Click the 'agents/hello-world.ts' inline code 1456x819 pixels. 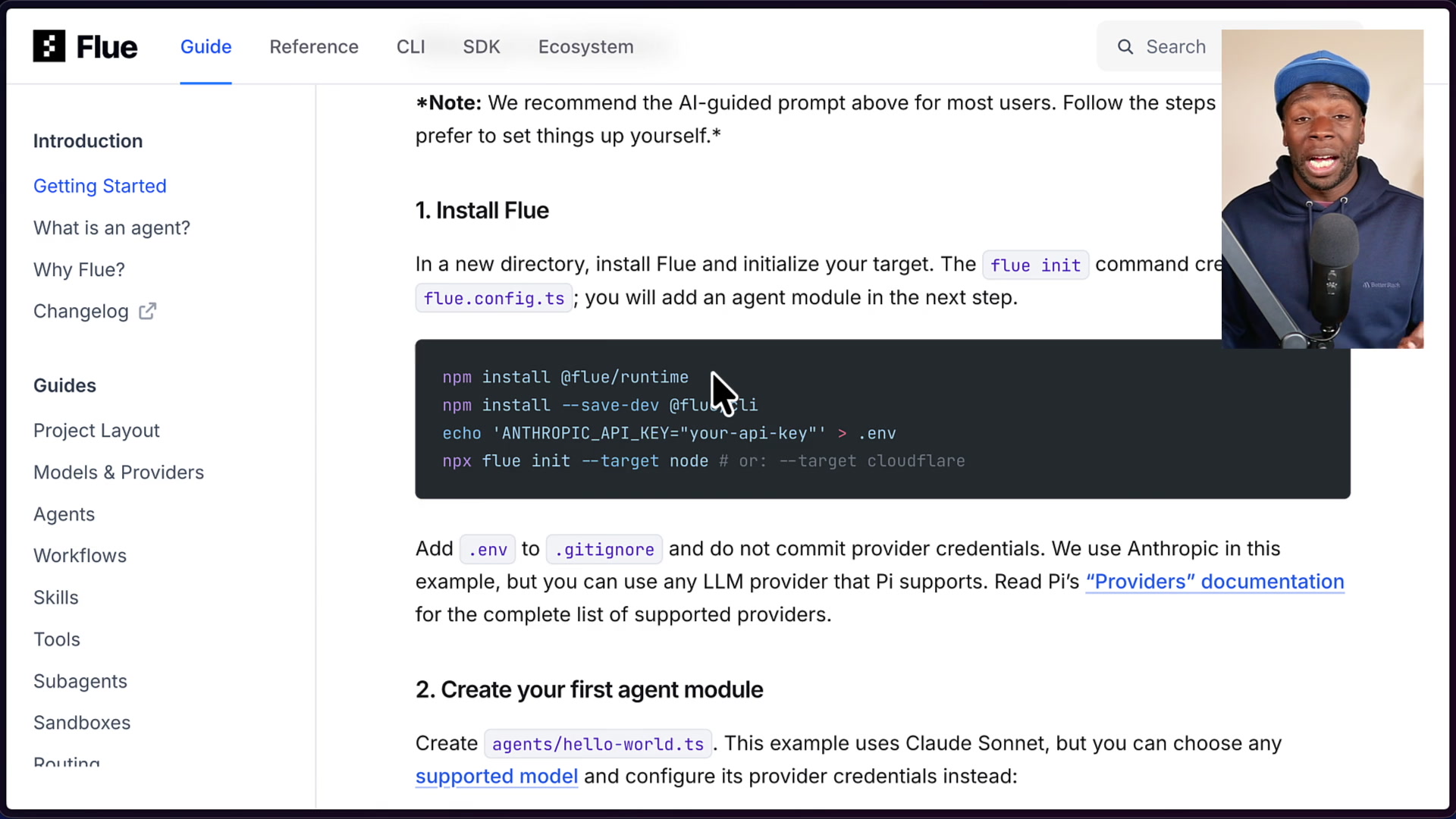(x=598, y=744)
